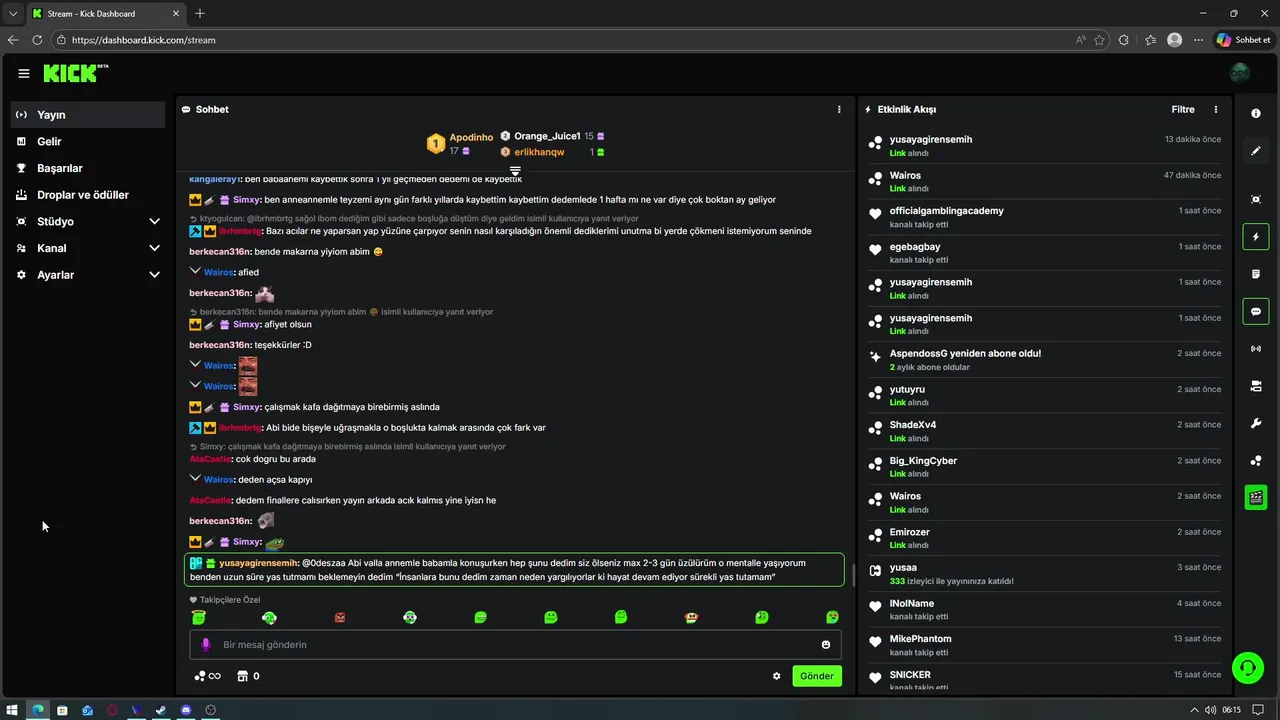
Task: Click the Simxy 'afiyet olsun' message username
Action: coord(247,325)
